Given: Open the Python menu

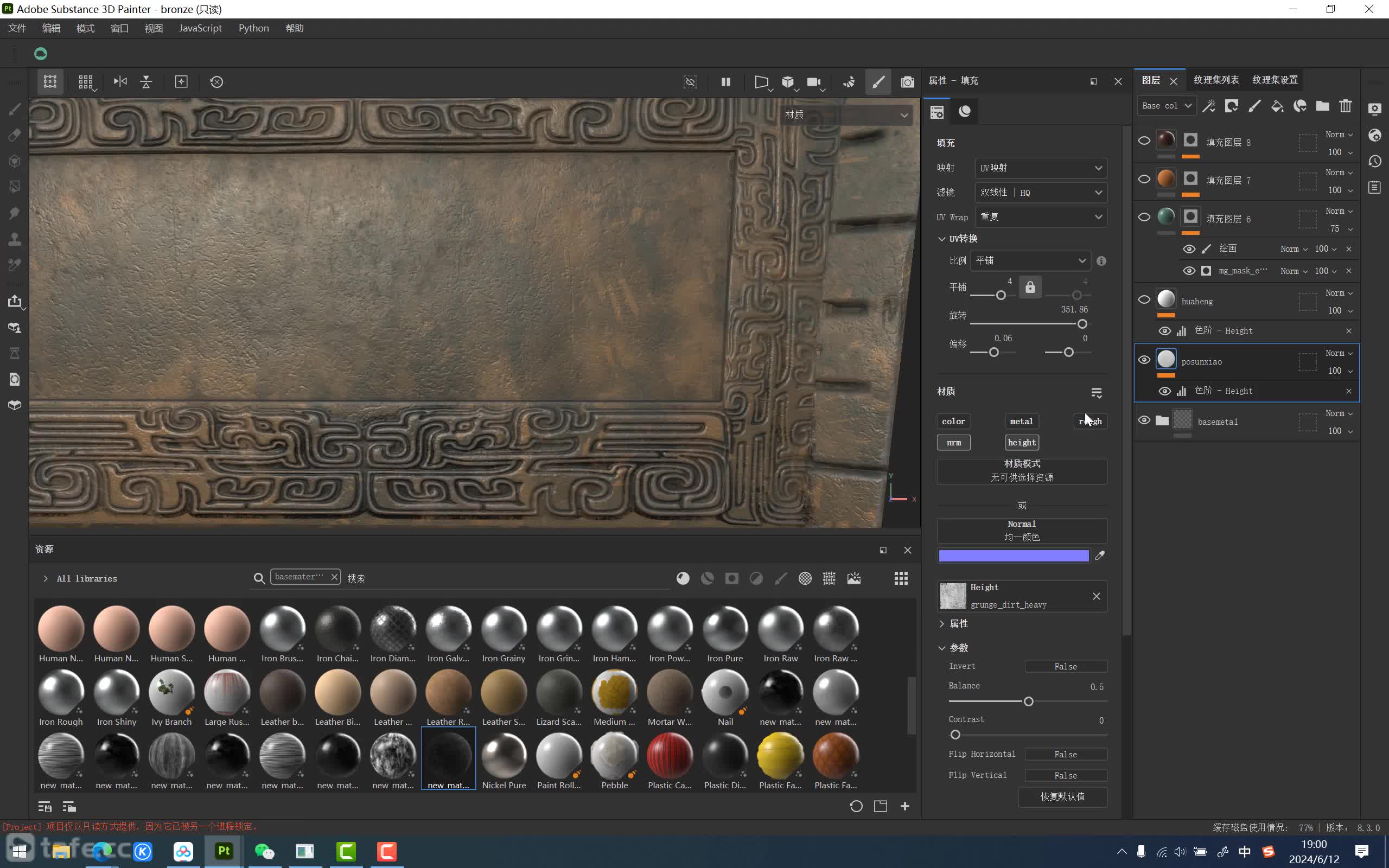Looking at the screenshot, I should [254, 28].
